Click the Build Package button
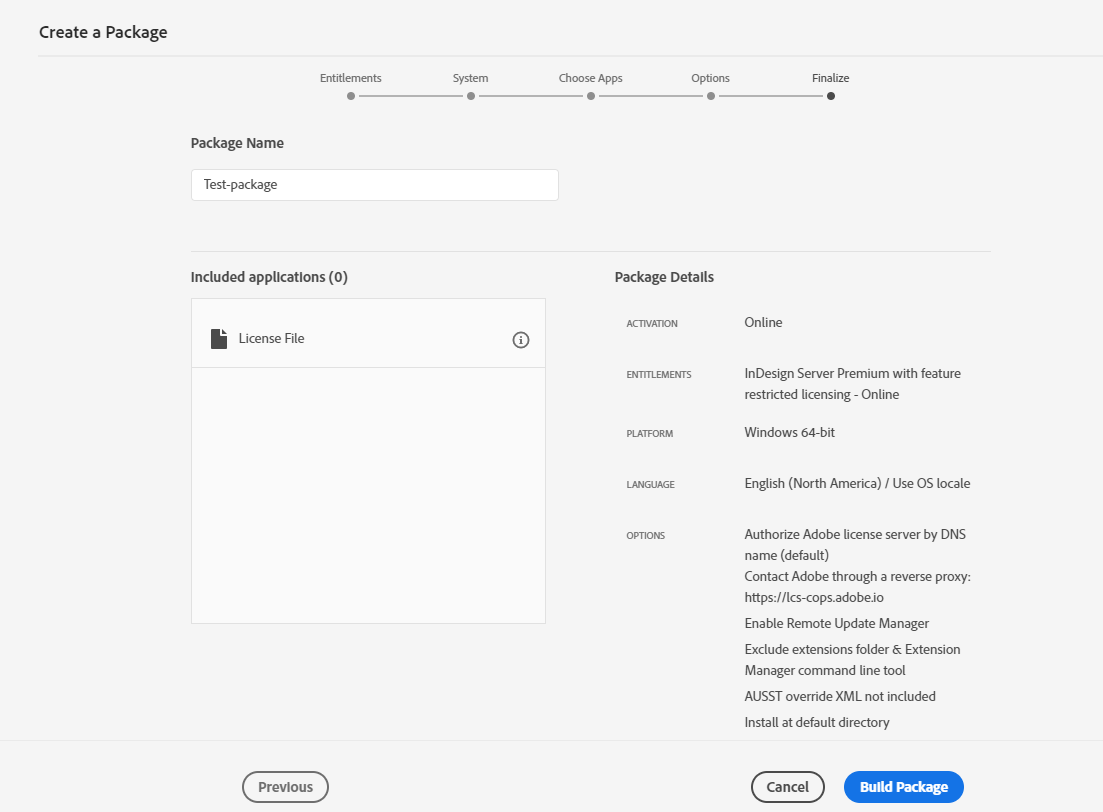 pyautogui.click(x=903, y=787)
